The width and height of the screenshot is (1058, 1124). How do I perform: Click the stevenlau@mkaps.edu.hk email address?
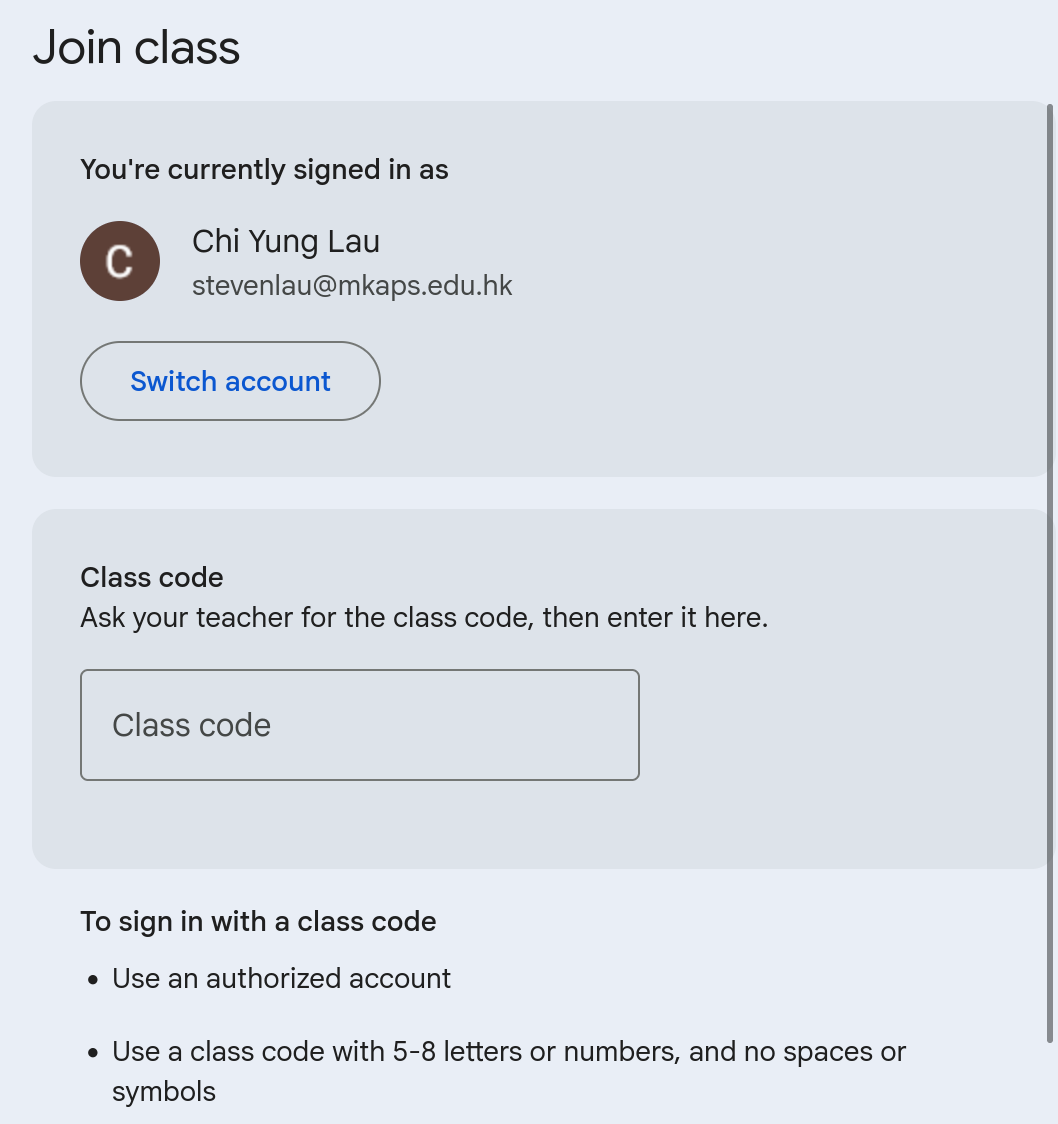point(352,286)
